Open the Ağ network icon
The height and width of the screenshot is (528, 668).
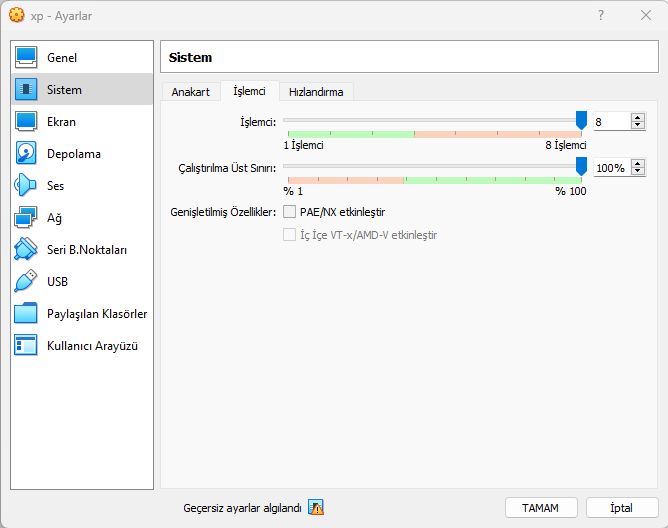[x=26, y=218]
